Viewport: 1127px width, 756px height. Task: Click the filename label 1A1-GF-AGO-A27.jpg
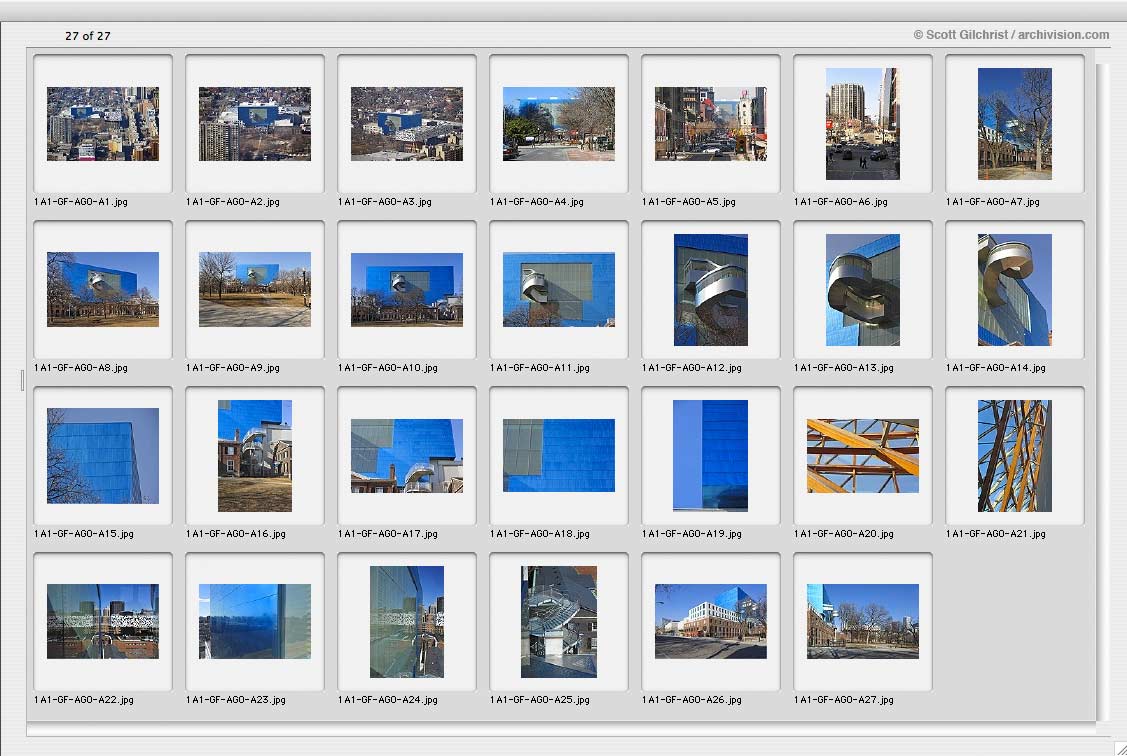[844, 700]
